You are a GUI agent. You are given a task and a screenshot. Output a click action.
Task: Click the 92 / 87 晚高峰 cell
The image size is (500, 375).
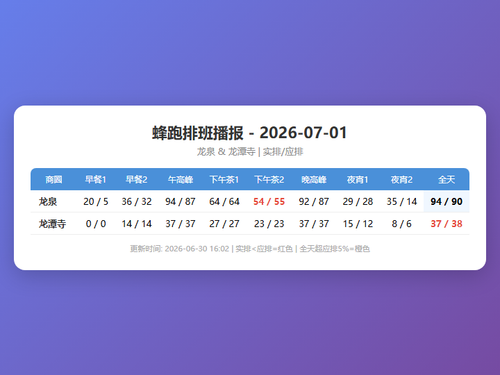(x=314, y=201)
